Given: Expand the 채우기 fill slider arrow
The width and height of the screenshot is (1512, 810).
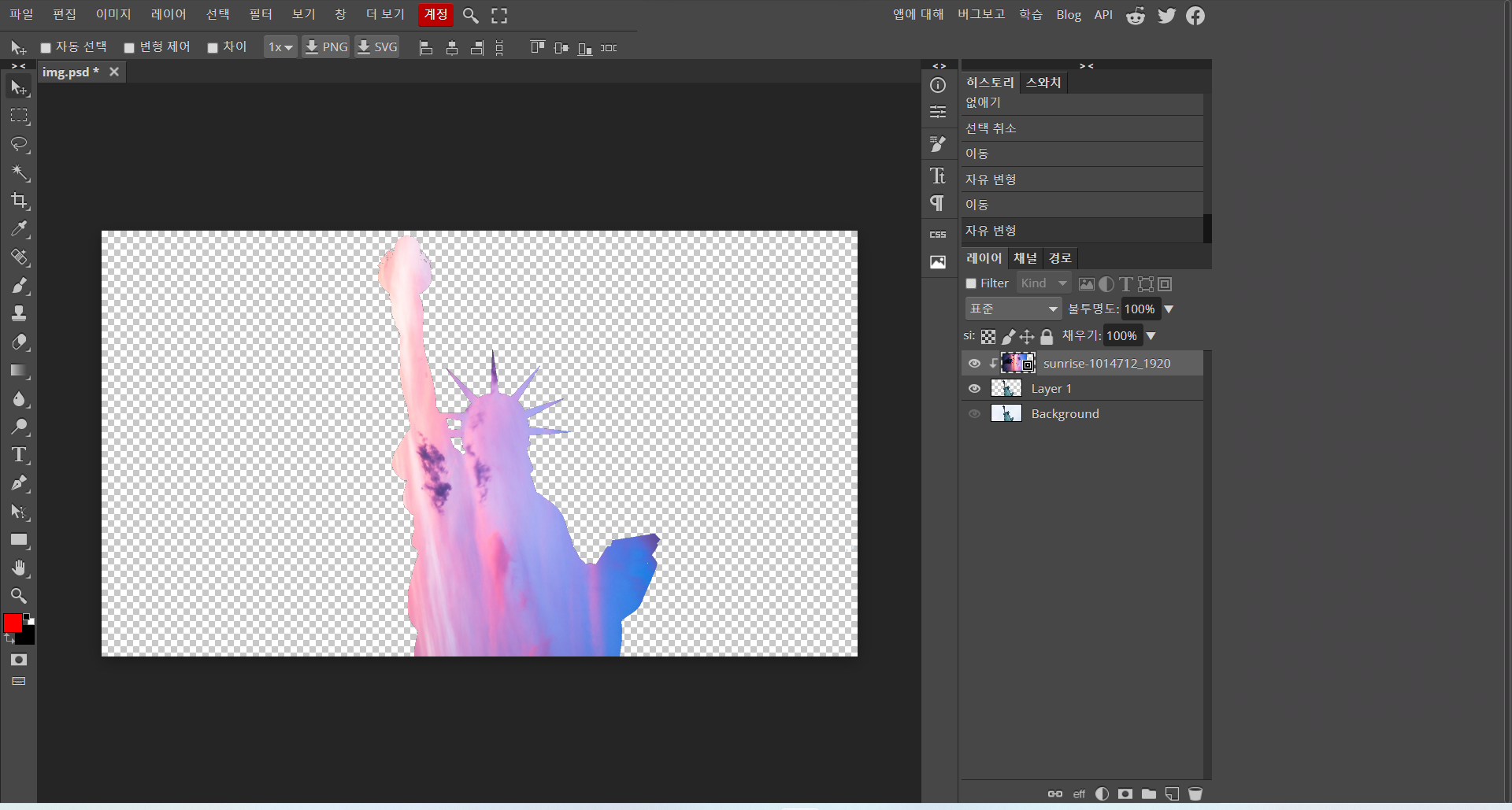Looking at the screenshot, I should pyautogui.click(x=1151, y=336).
